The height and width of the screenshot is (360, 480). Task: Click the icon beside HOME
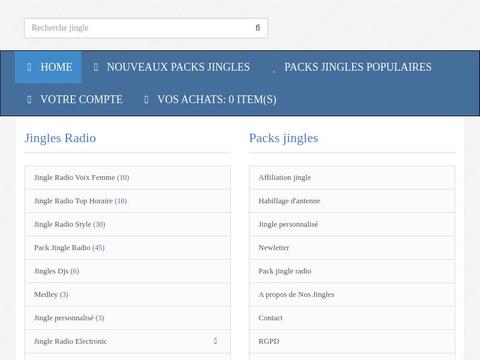point(29,67)
